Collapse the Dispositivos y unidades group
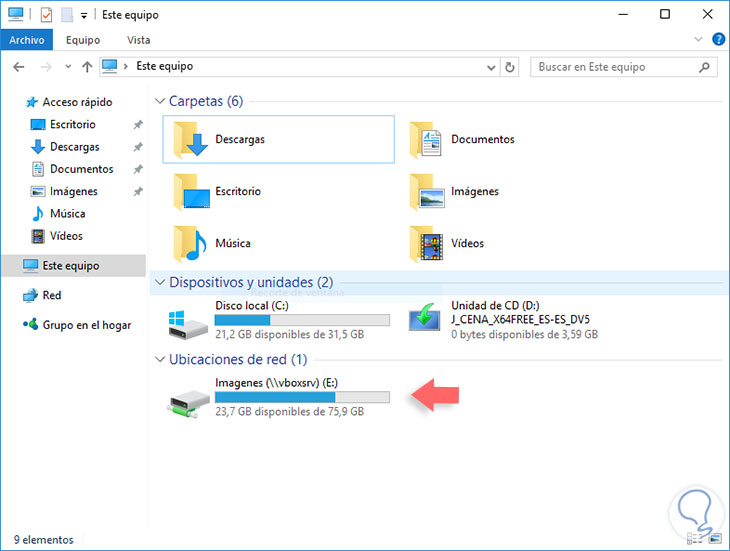This screenshot has height=551, width=730. 160,282
